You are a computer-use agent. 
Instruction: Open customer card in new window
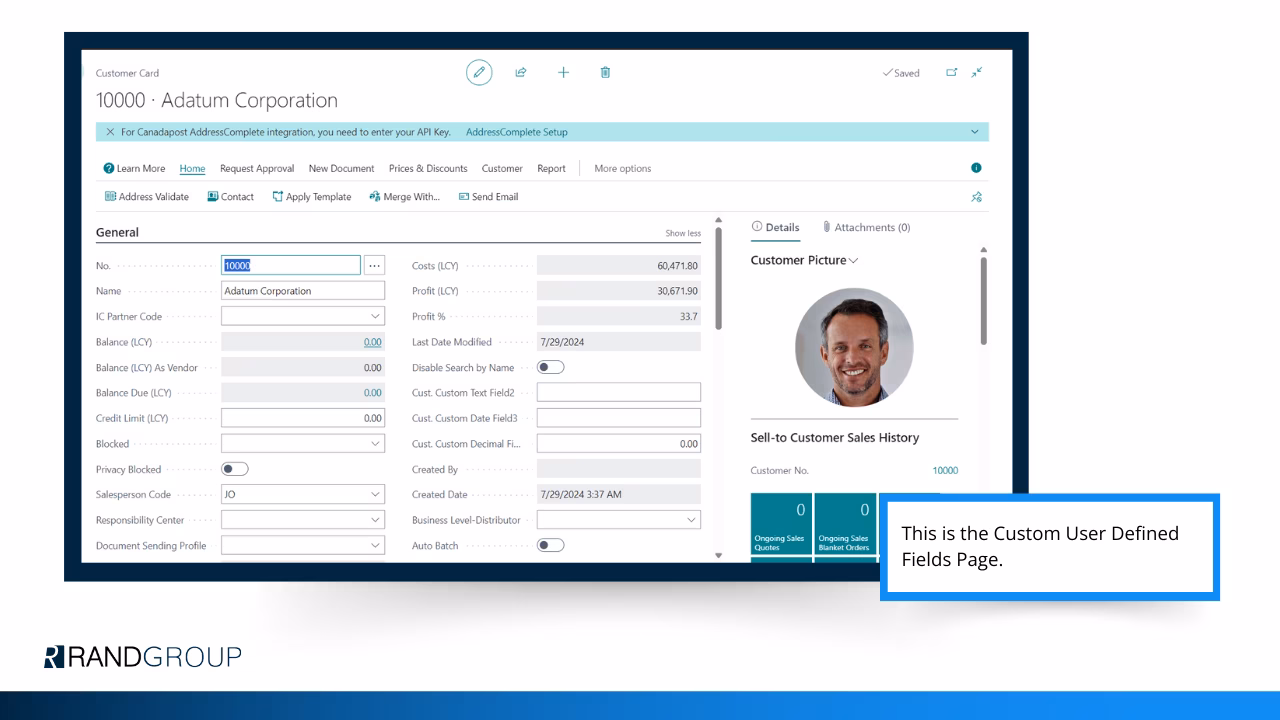pos(952,72)
